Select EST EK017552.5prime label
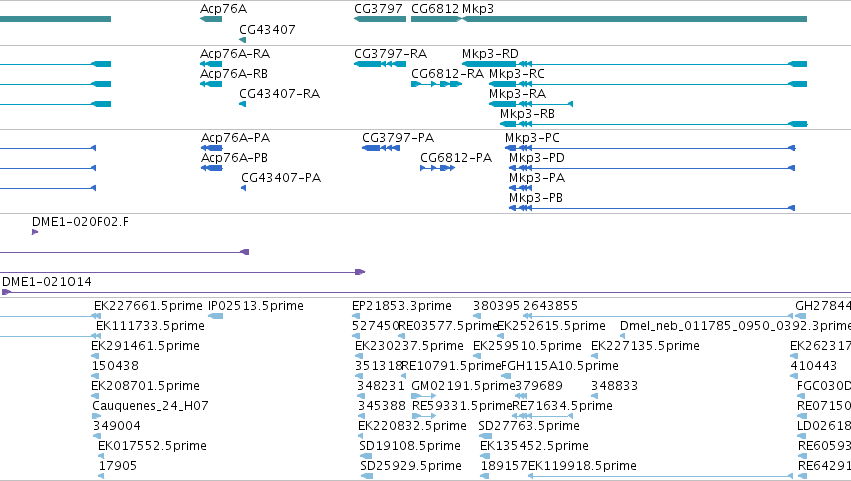 (x=153, y=447)
